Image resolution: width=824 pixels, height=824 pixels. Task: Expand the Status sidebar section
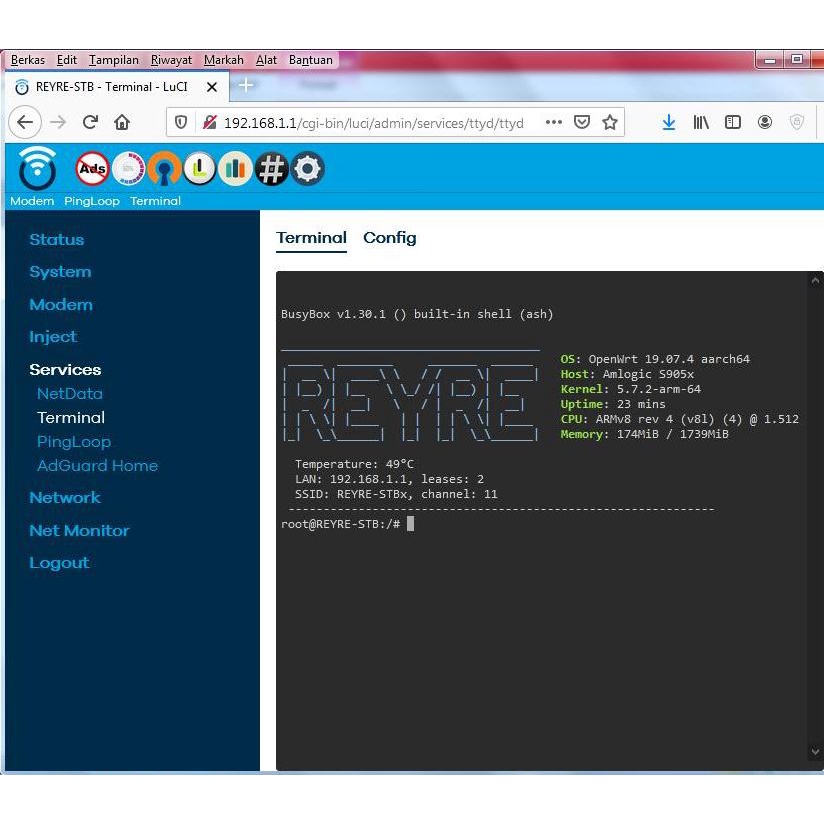pos(57,239)
